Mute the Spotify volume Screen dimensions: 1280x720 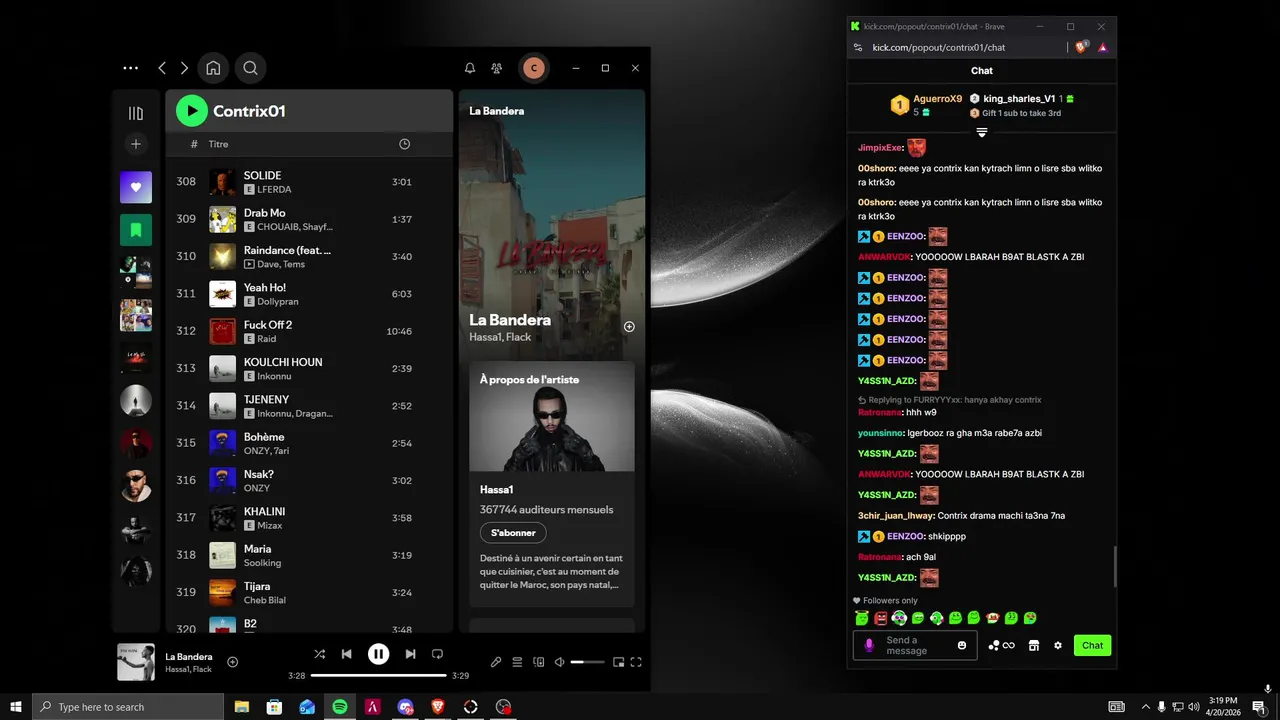click(560, 662)
